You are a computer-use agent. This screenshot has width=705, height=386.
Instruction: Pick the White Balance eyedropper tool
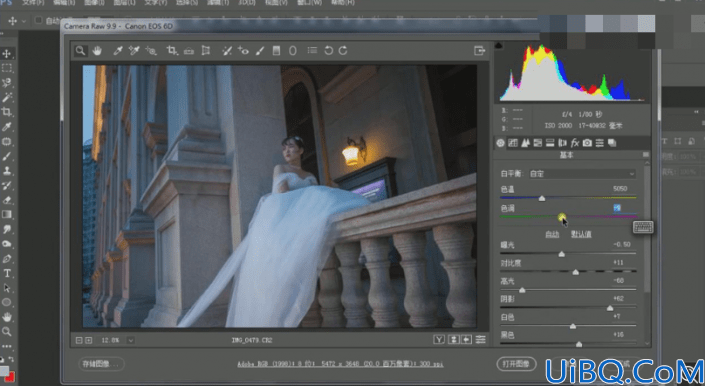(x=117, y=51)
